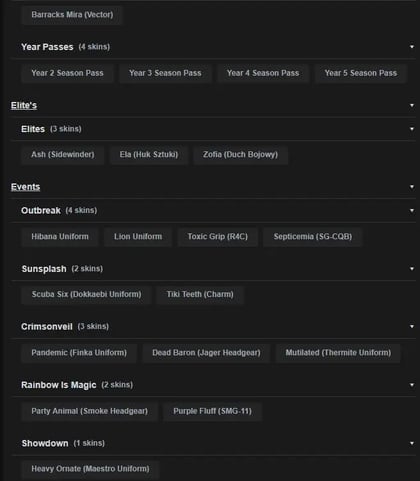
Task: Select Purple Fluff (SMG-11) skin tag
Action: pyautogui.click(x=212, y=411)
